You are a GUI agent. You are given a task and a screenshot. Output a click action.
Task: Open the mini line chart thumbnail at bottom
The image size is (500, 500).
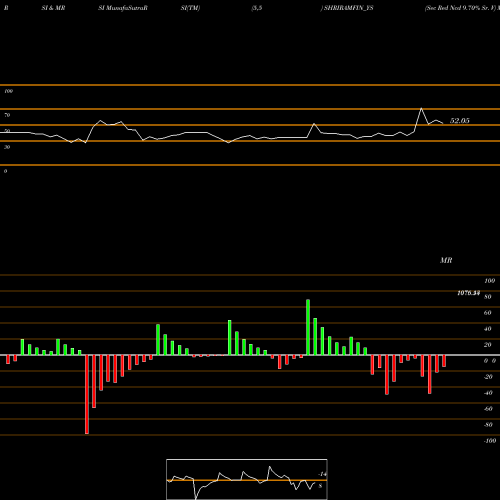point(247,479)
